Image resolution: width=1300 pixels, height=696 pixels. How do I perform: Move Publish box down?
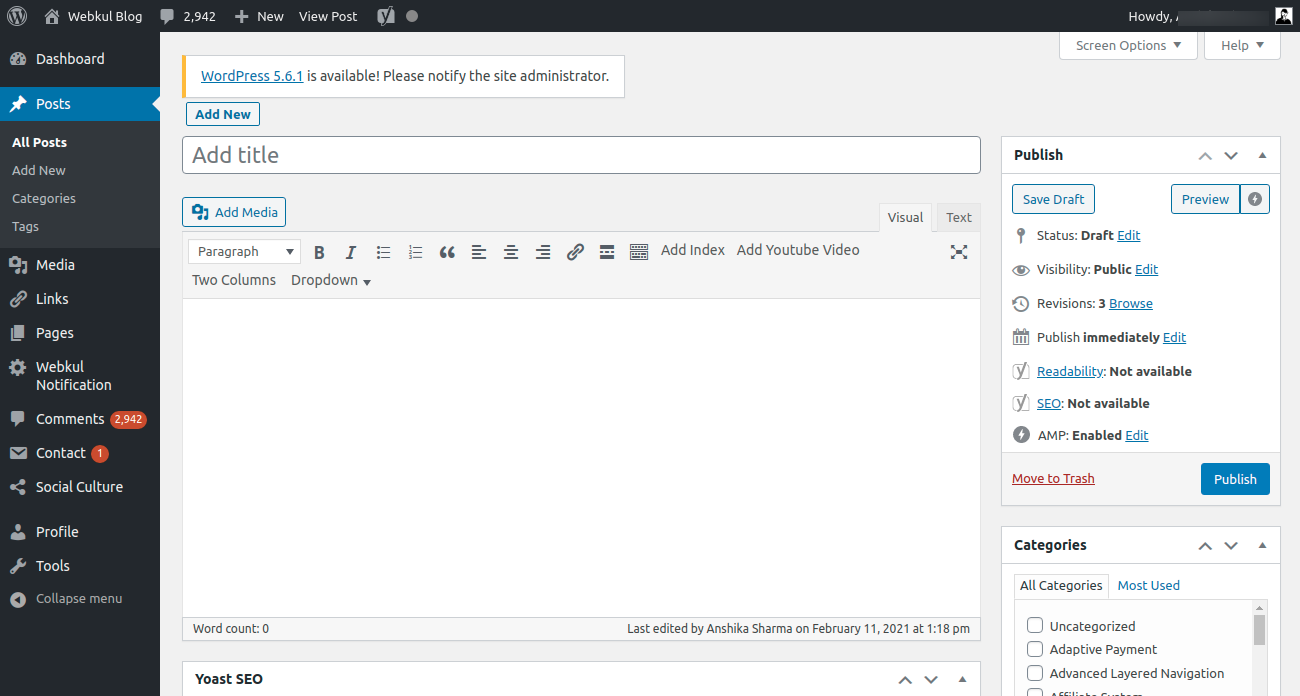click(x=1231, y=156)
